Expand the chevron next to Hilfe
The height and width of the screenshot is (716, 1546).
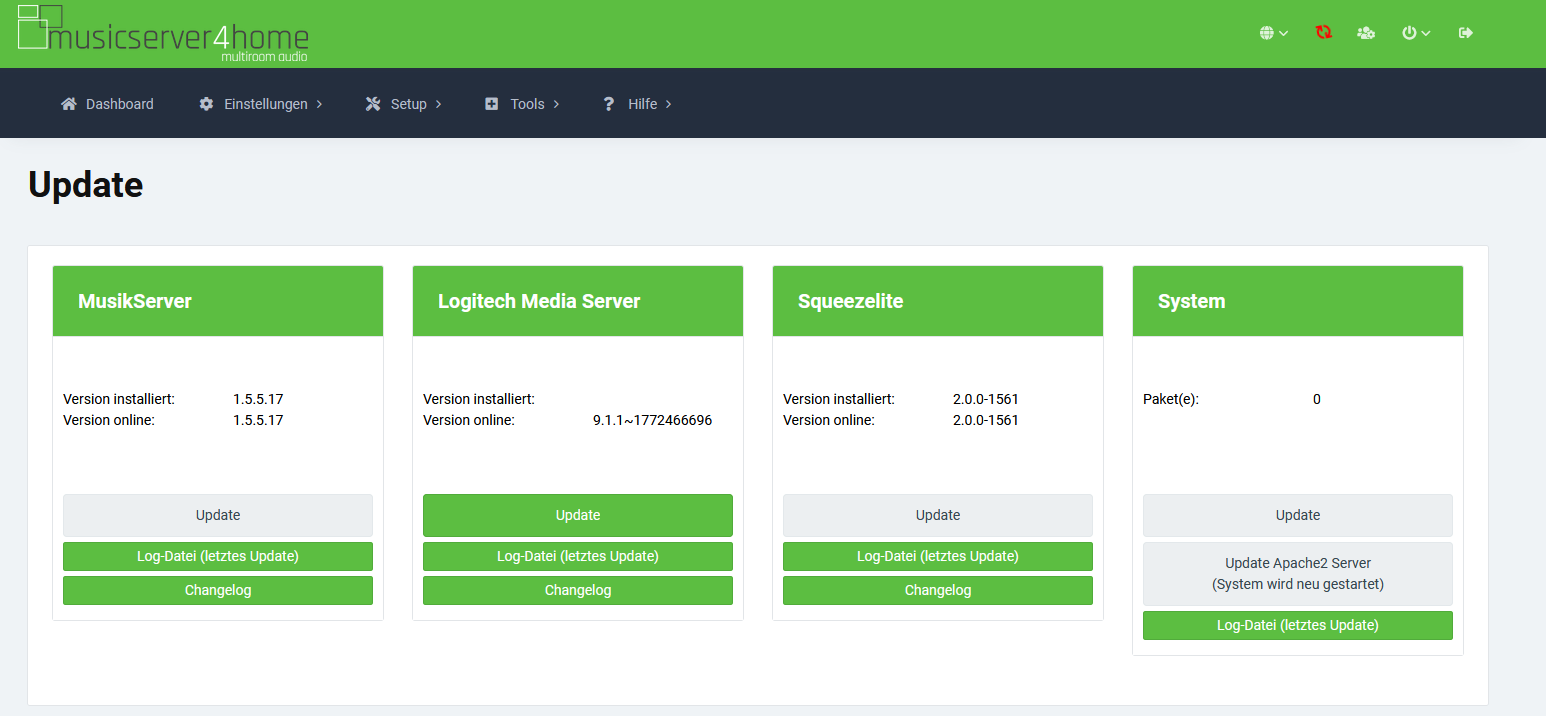tap(668, 104)
